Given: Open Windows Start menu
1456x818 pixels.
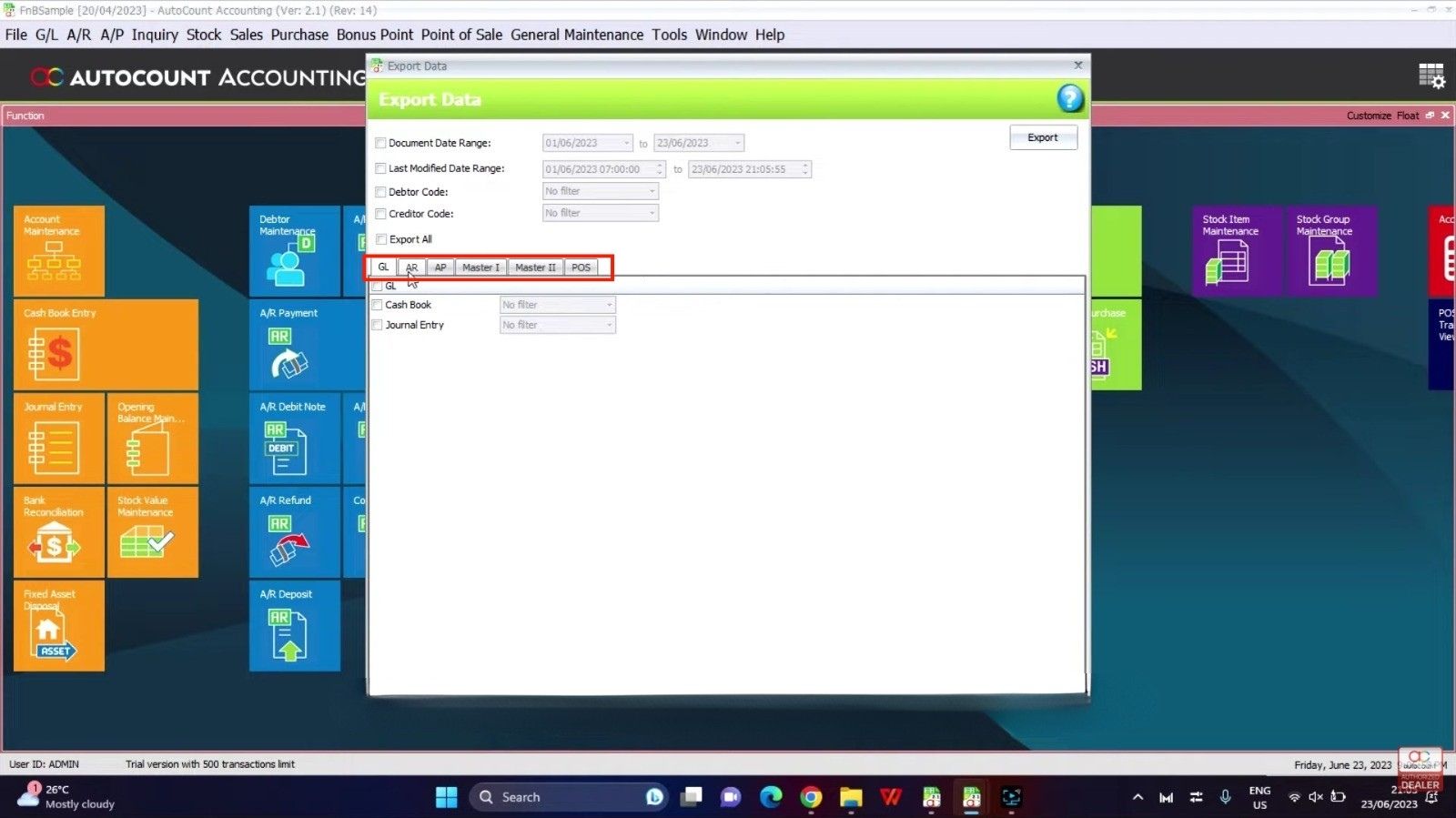Looking at the screenshot, I should pos(447,797).
